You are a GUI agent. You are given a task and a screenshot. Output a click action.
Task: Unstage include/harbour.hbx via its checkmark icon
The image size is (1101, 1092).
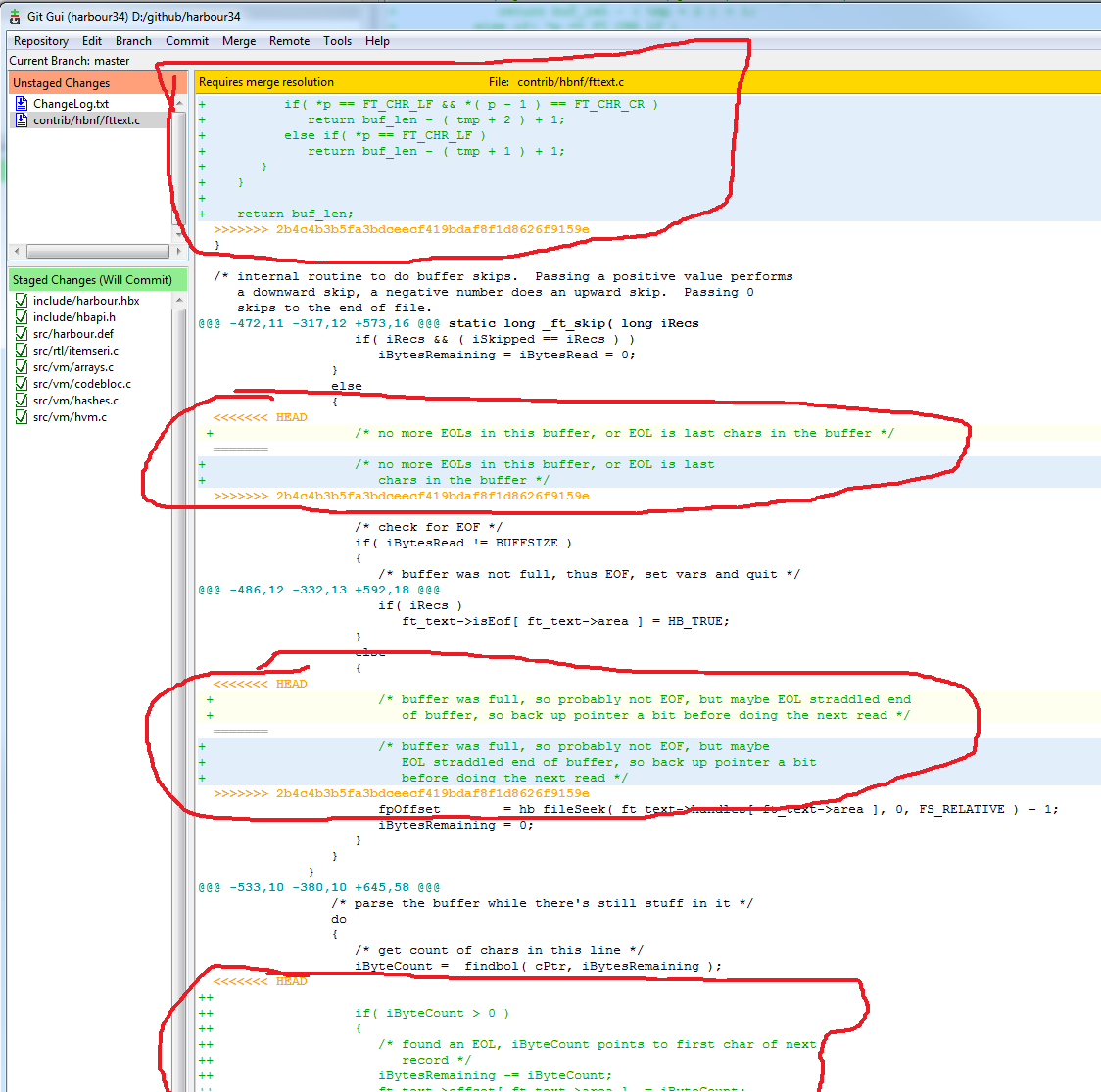tap(22, 301)
